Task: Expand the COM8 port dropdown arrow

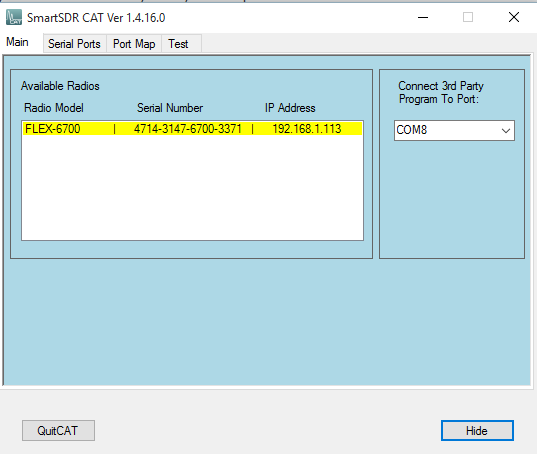Action: [506, 130]
